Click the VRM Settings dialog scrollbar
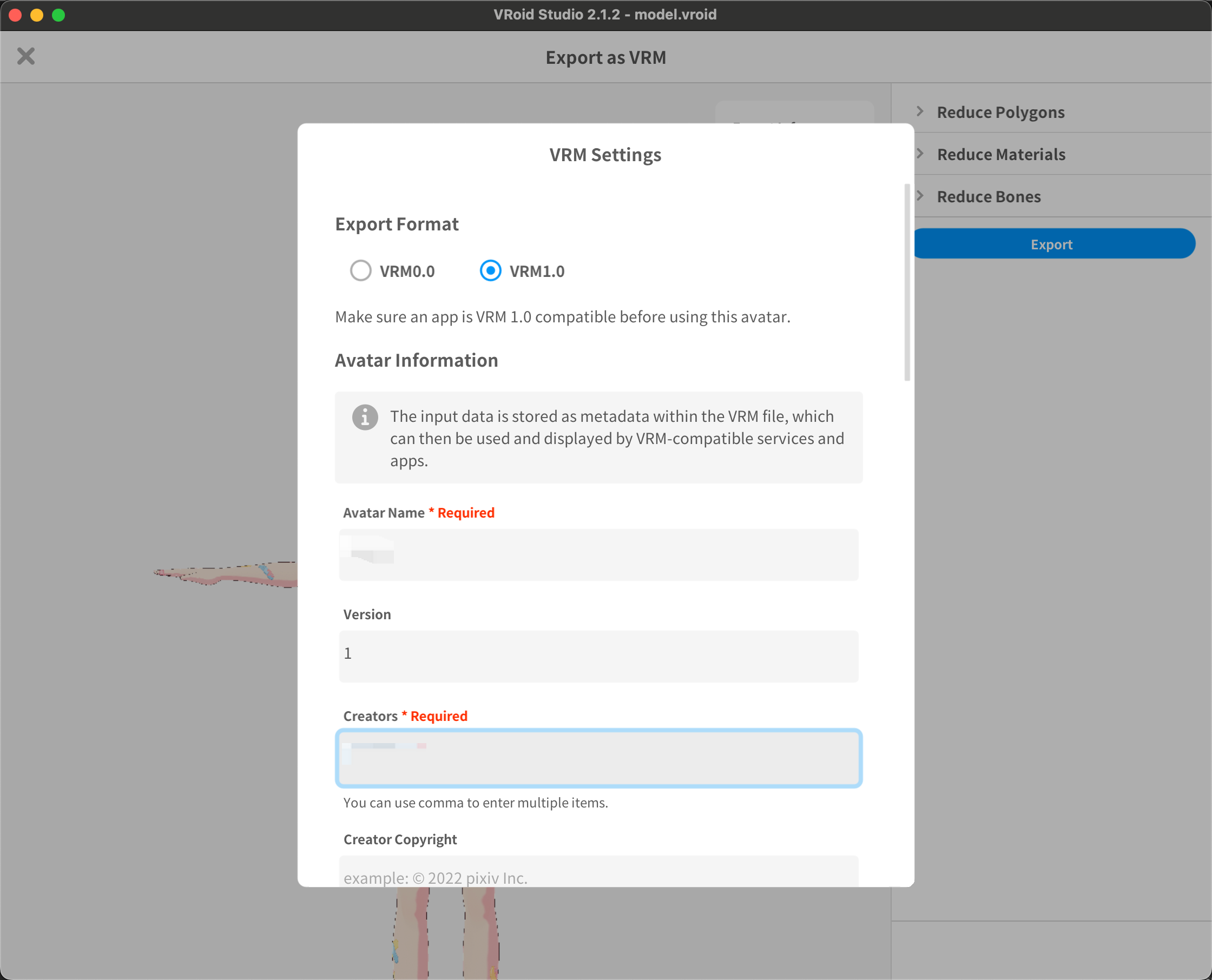 point(907,282)
